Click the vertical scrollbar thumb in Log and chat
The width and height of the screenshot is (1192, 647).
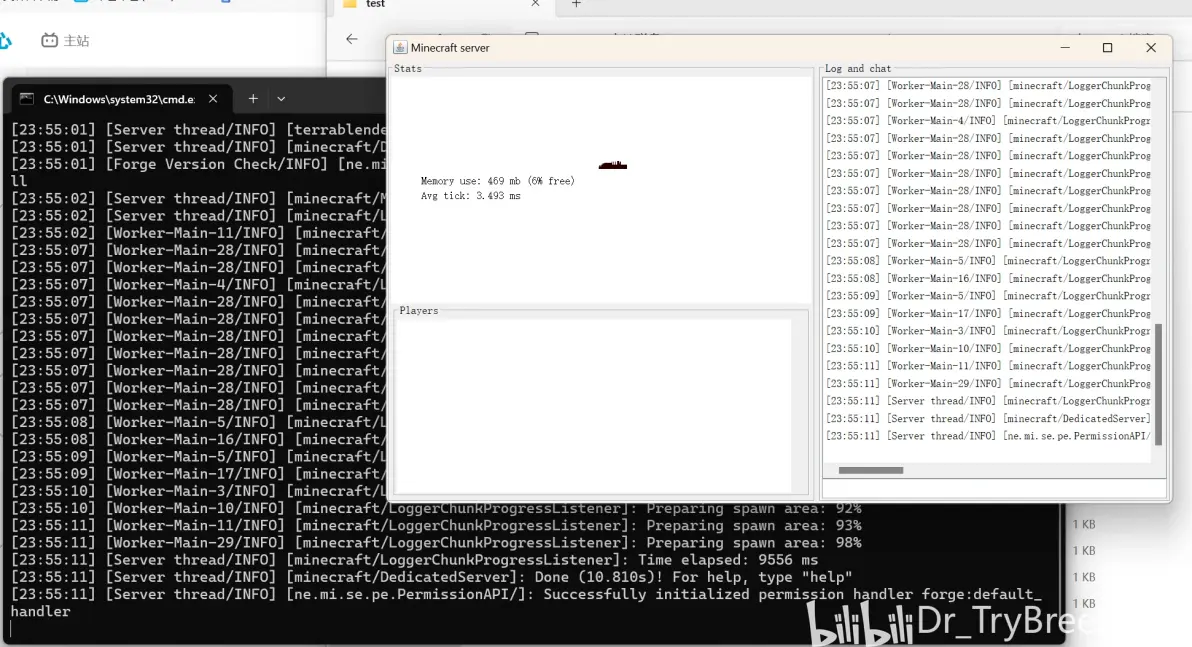(1159, 384)
